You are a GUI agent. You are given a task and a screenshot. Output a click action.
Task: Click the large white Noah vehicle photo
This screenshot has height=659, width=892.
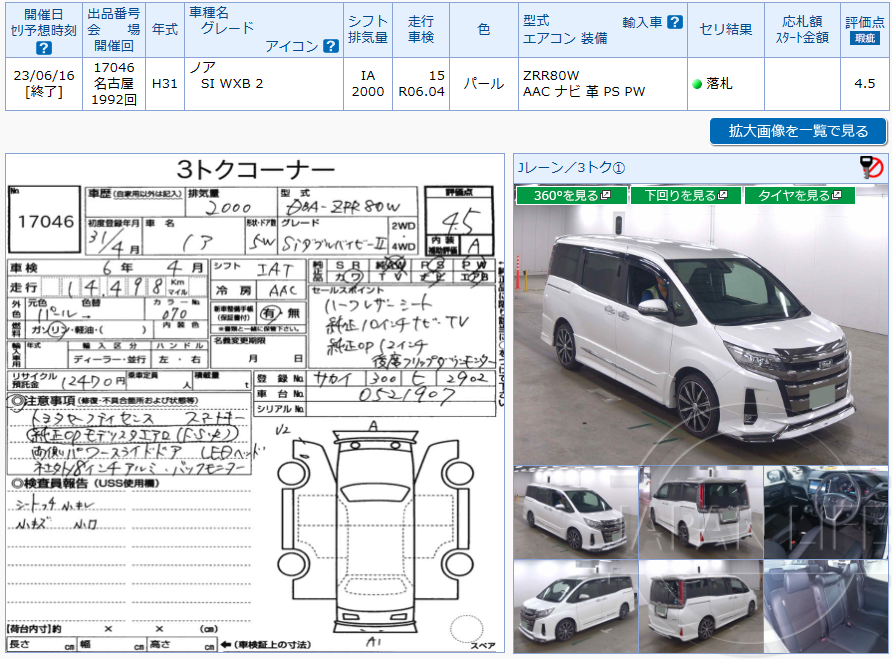point(700,330)
